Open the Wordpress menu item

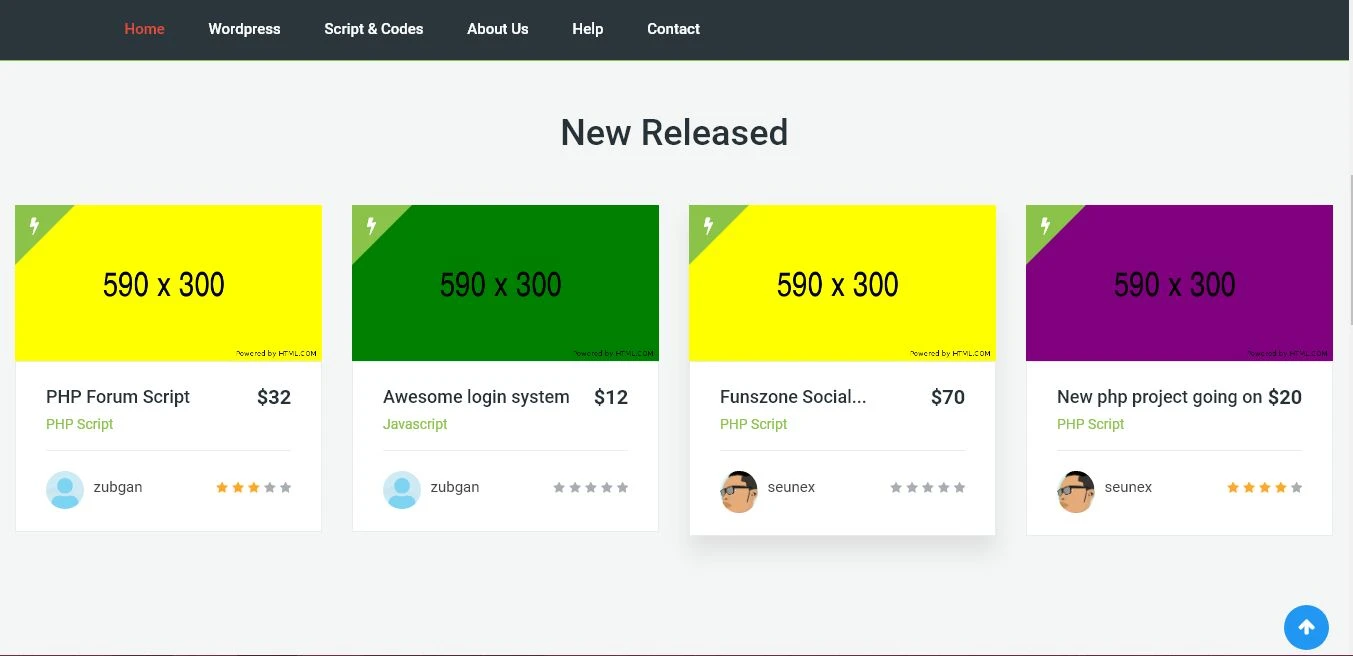click(x=244, y=29)
